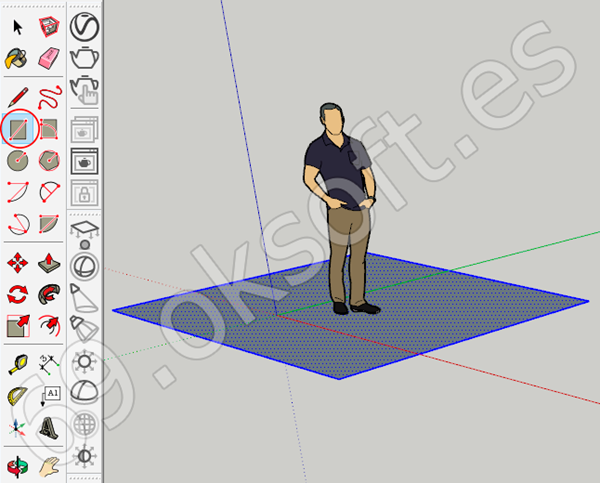
Task: Pick the Offset tool
Action: pyautogui.click(x=50, y=326)
